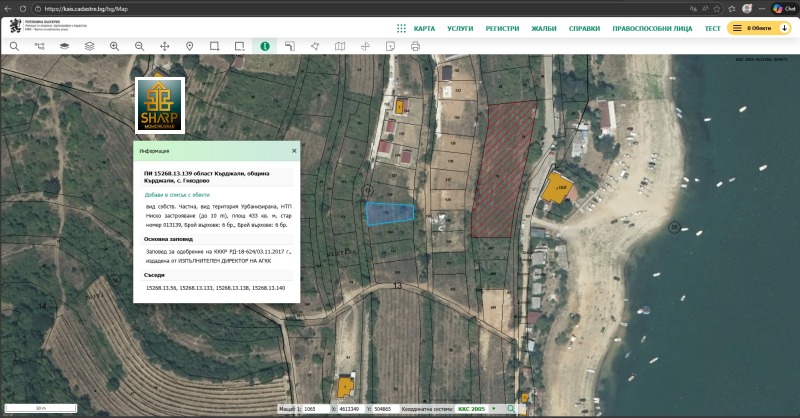800x418 pixels.
Task: Open the РЕГИСТРИ menu
Action: [x=502, y=29]
